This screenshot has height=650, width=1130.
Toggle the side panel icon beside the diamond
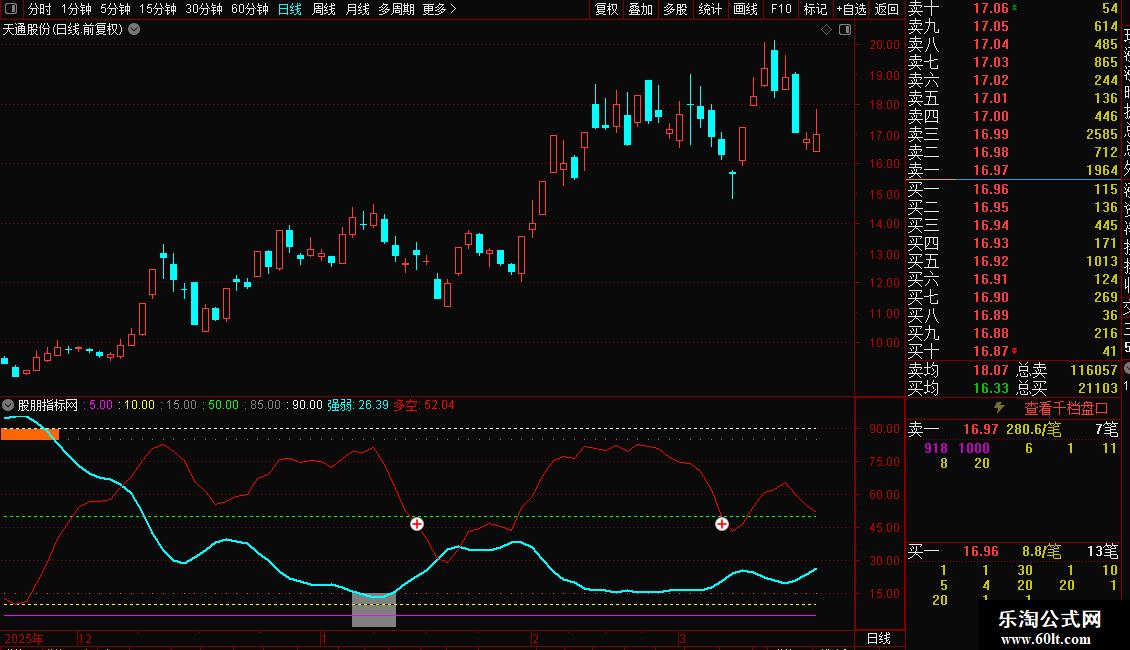click(x=844, y=30)
